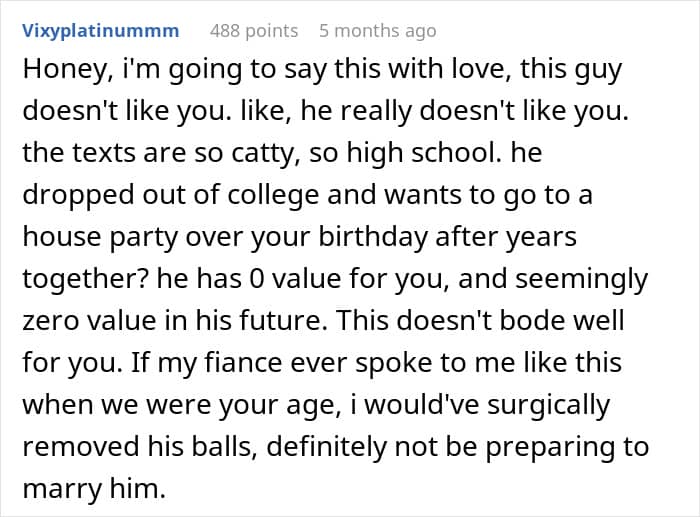The height and width of the screenshot is (517, 700).
Task: Click the 488 points score
Action: tap(254, 30)
